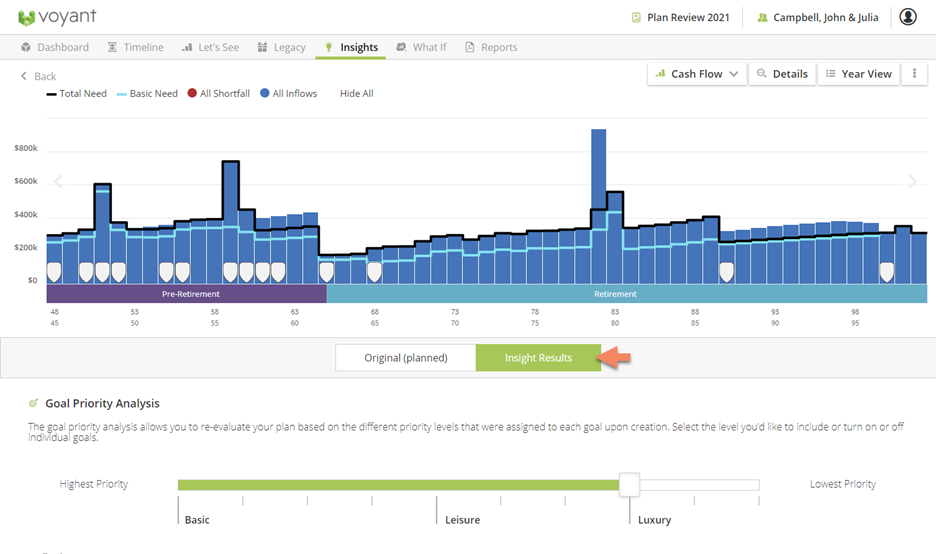Click the Plan Review 2021 icon
This screenshot has width=936, height=554.
tap(636, 18)
